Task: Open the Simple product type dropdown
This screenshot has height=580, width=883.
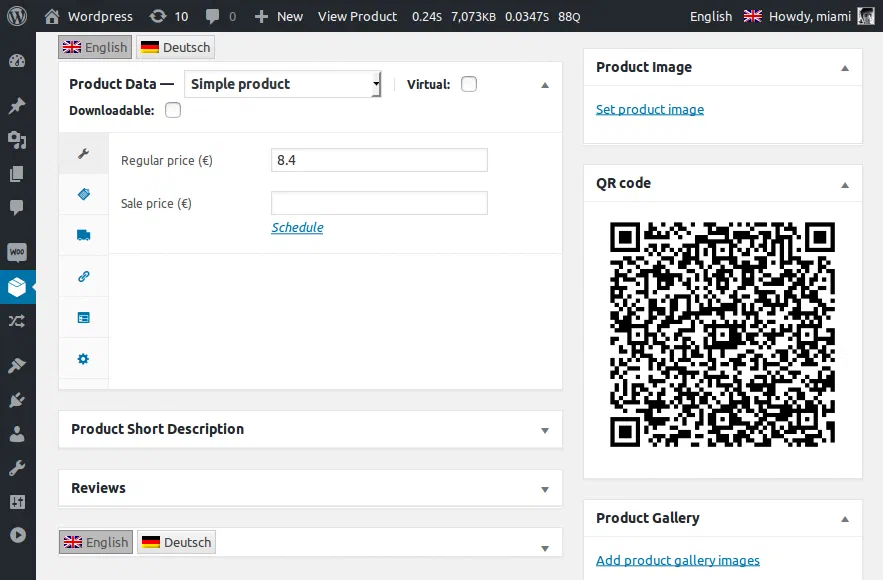Action: click(283, 84)
